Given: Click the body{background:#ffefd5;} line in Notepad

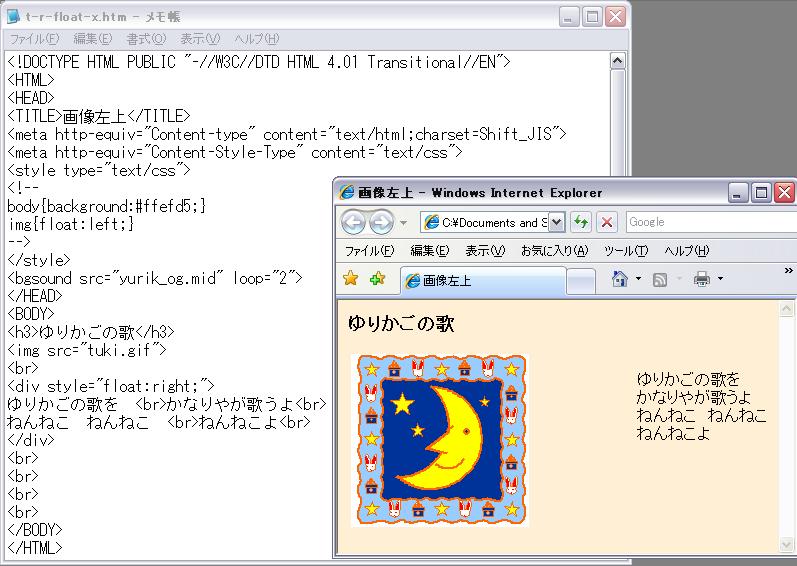Looking at the screenshot, I should pyautogui.click(x=107, y=206).
